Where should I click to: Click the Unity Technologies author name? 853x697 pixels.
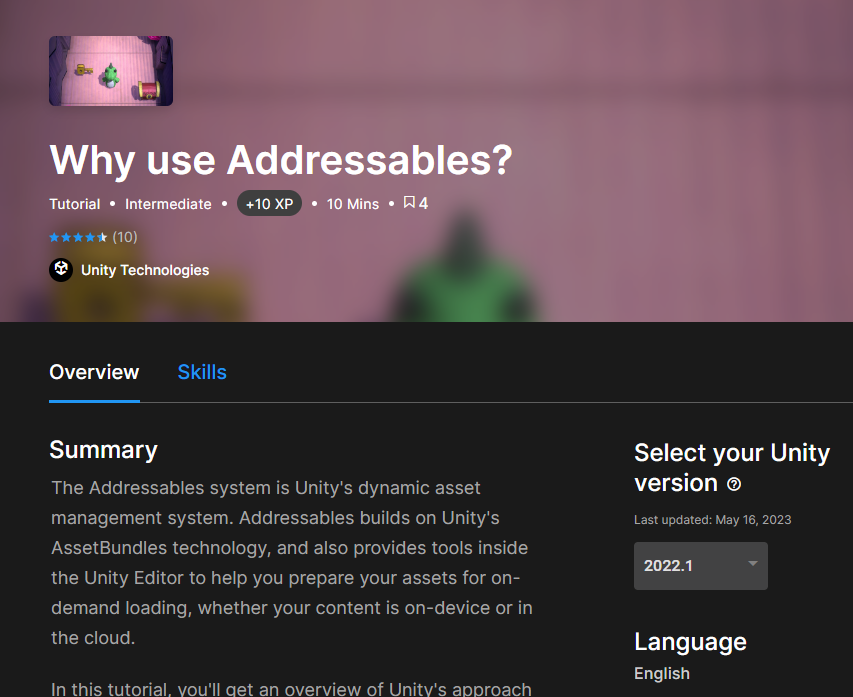pyautogui.click(x=145, y=270)
